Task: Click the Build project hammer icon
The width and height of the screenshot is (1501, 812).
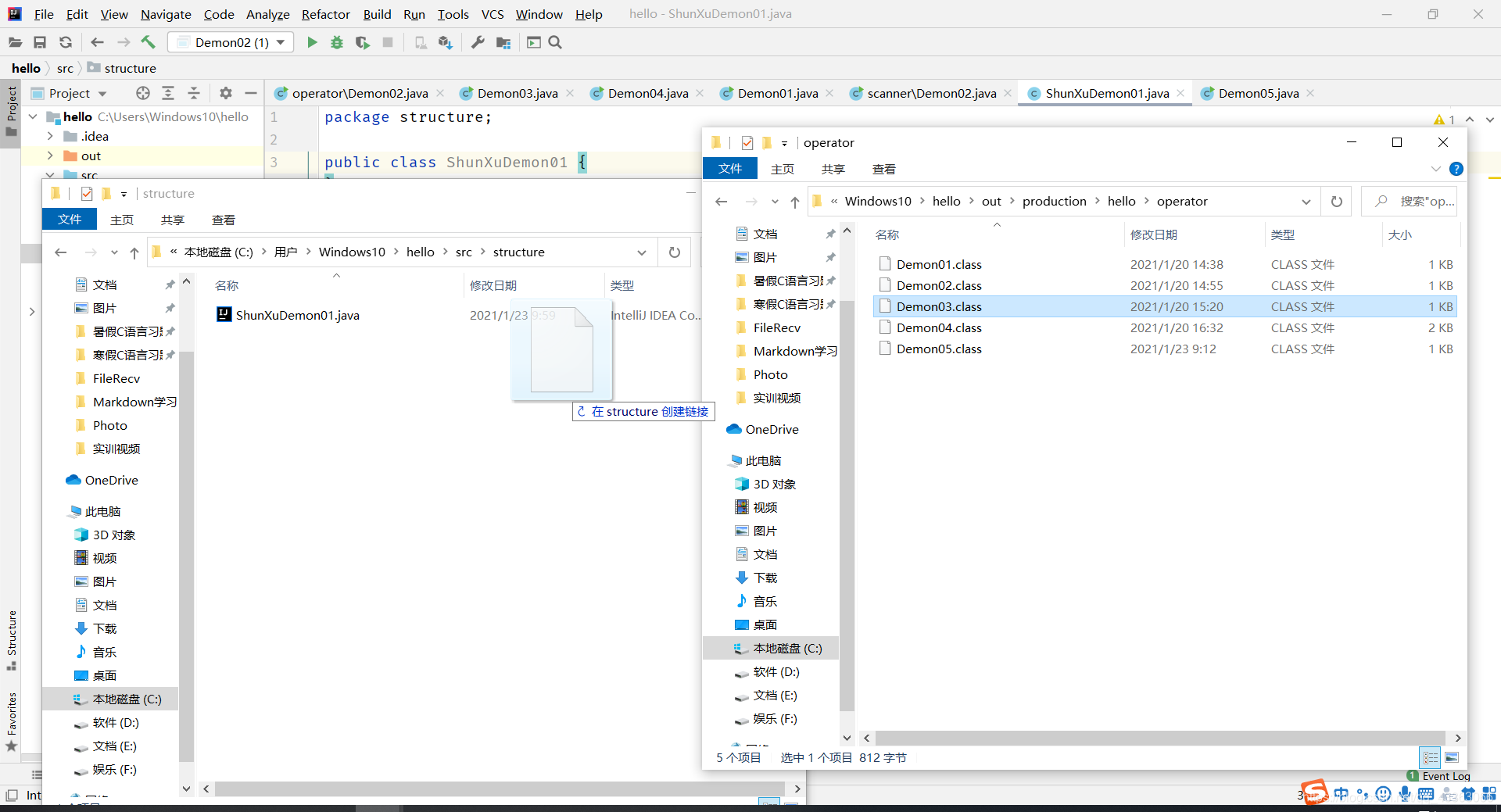Action: pos(148,42)
